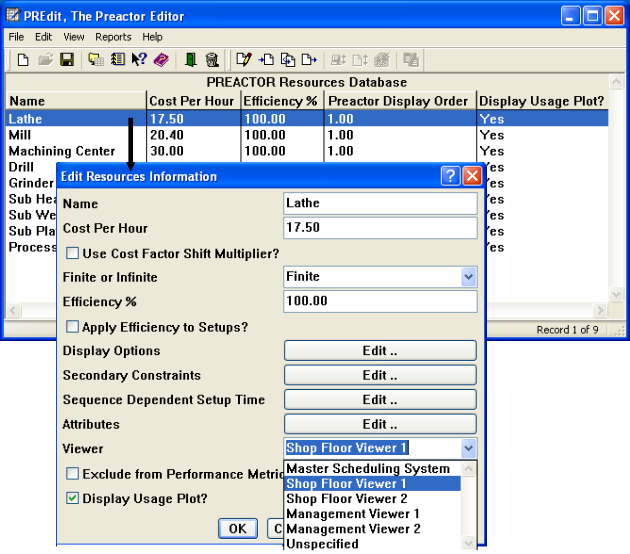Enable Apply Efficiency to Setups checkbox
The width and height of the screenshot is (630, 554).
point(72,326)
